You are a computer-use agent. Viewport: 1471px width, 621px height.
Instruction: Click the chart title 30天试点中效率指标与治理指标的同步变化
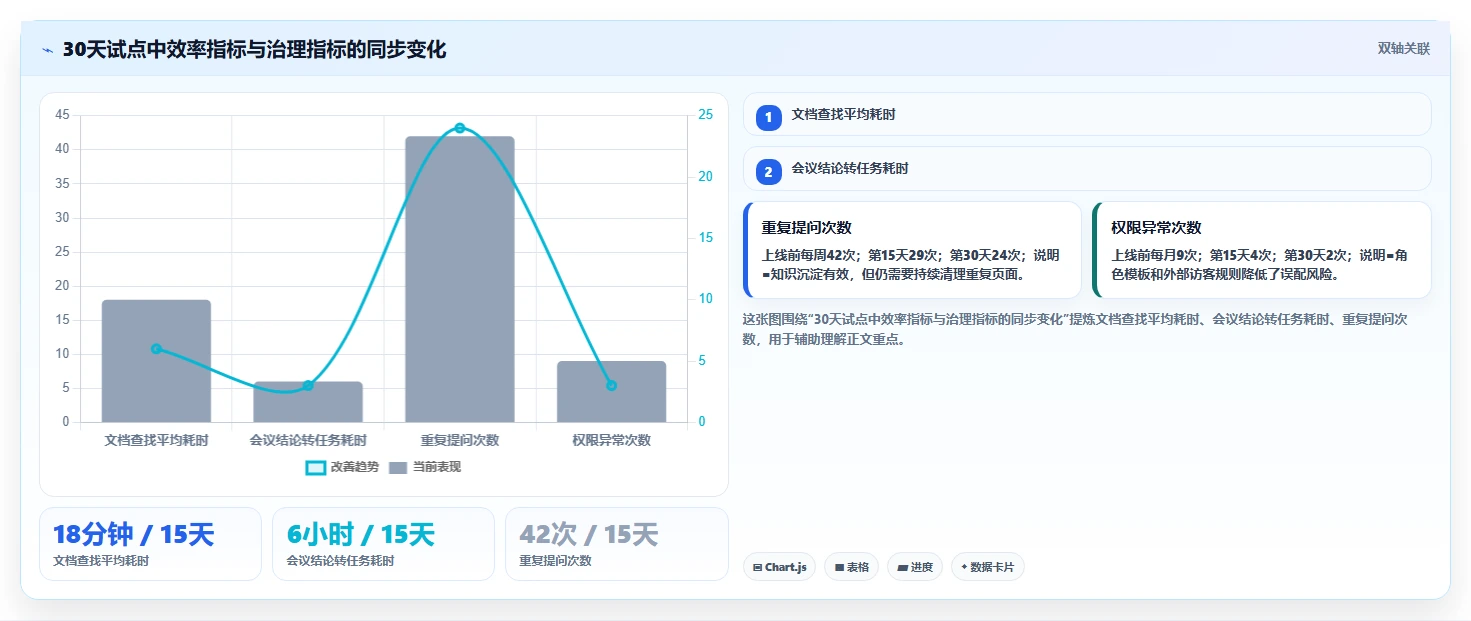click(254, 50)
